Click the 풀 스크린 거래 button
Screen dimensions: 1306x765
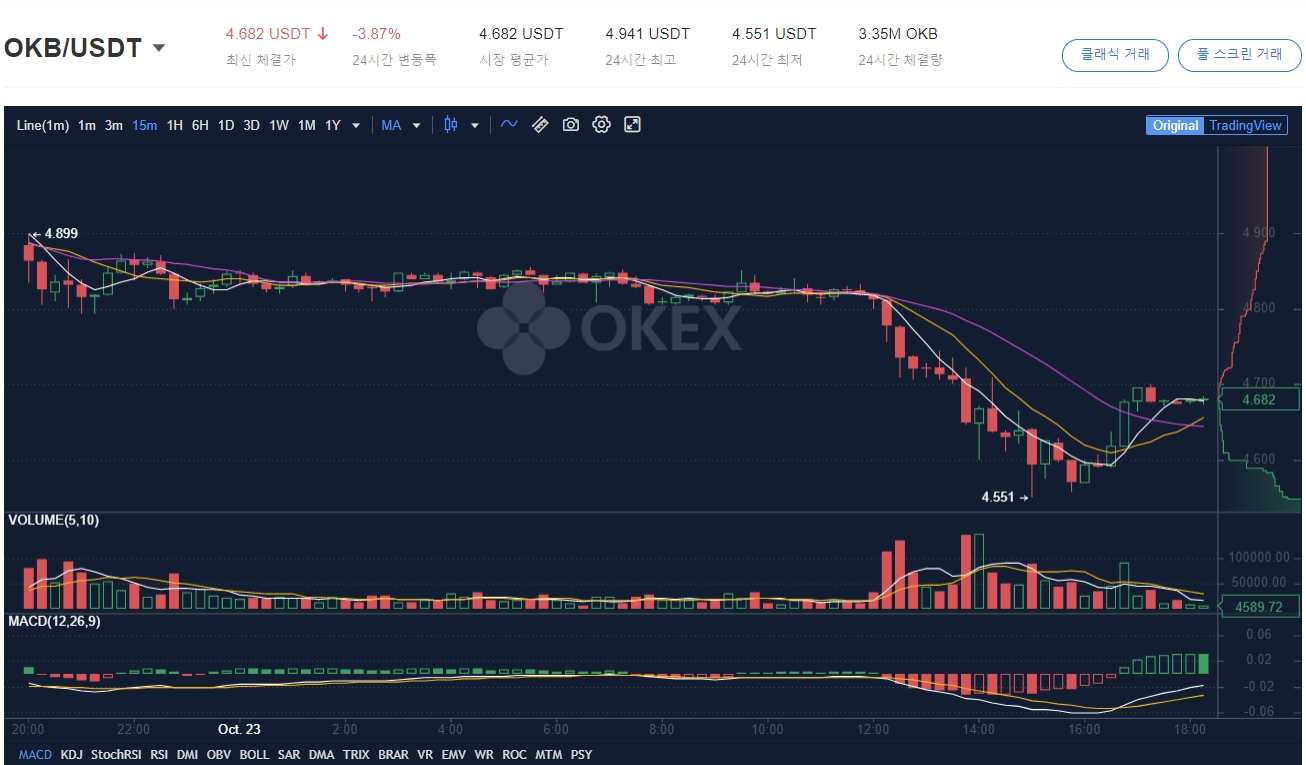[x=1238, y=54]
